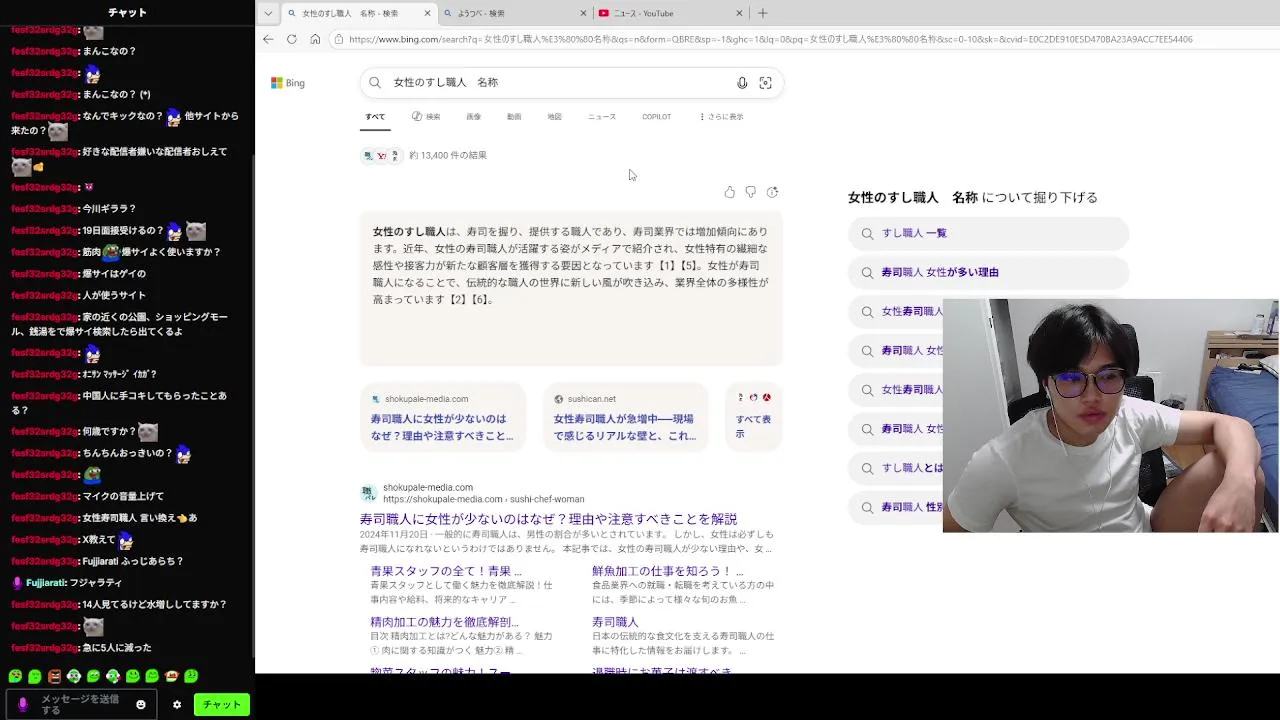
Task: Click chat message 急に5人に減った
Action: coord(116,648)
